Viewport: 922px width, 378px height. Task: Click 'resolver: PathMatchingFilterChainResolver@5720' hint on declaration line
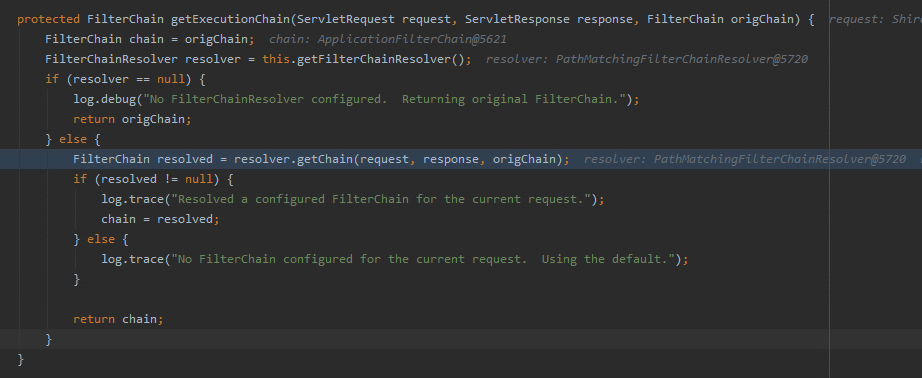(x=647, y=59)
